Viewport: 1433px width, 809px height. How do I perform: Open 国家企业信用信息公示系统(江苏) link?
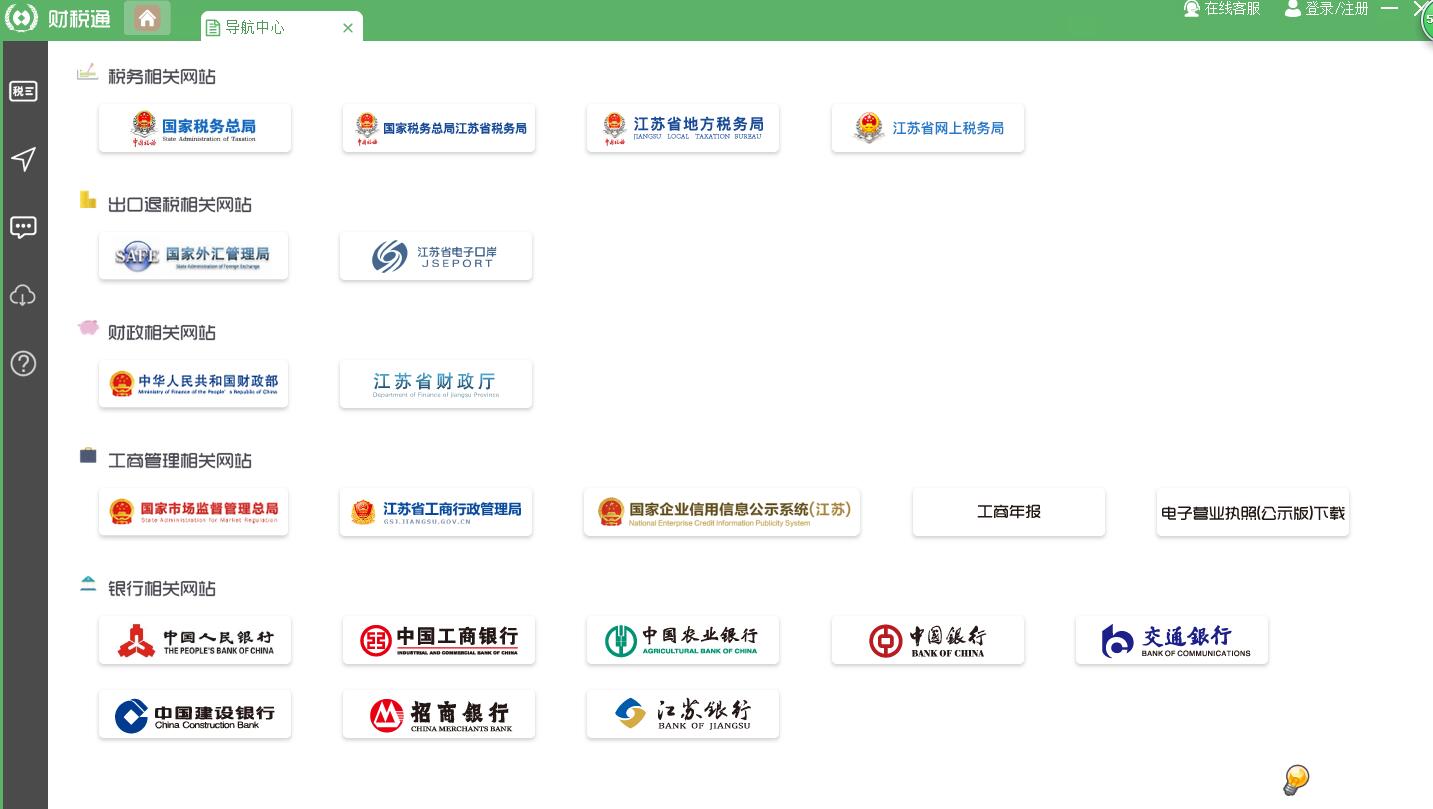tap(722, 512)
